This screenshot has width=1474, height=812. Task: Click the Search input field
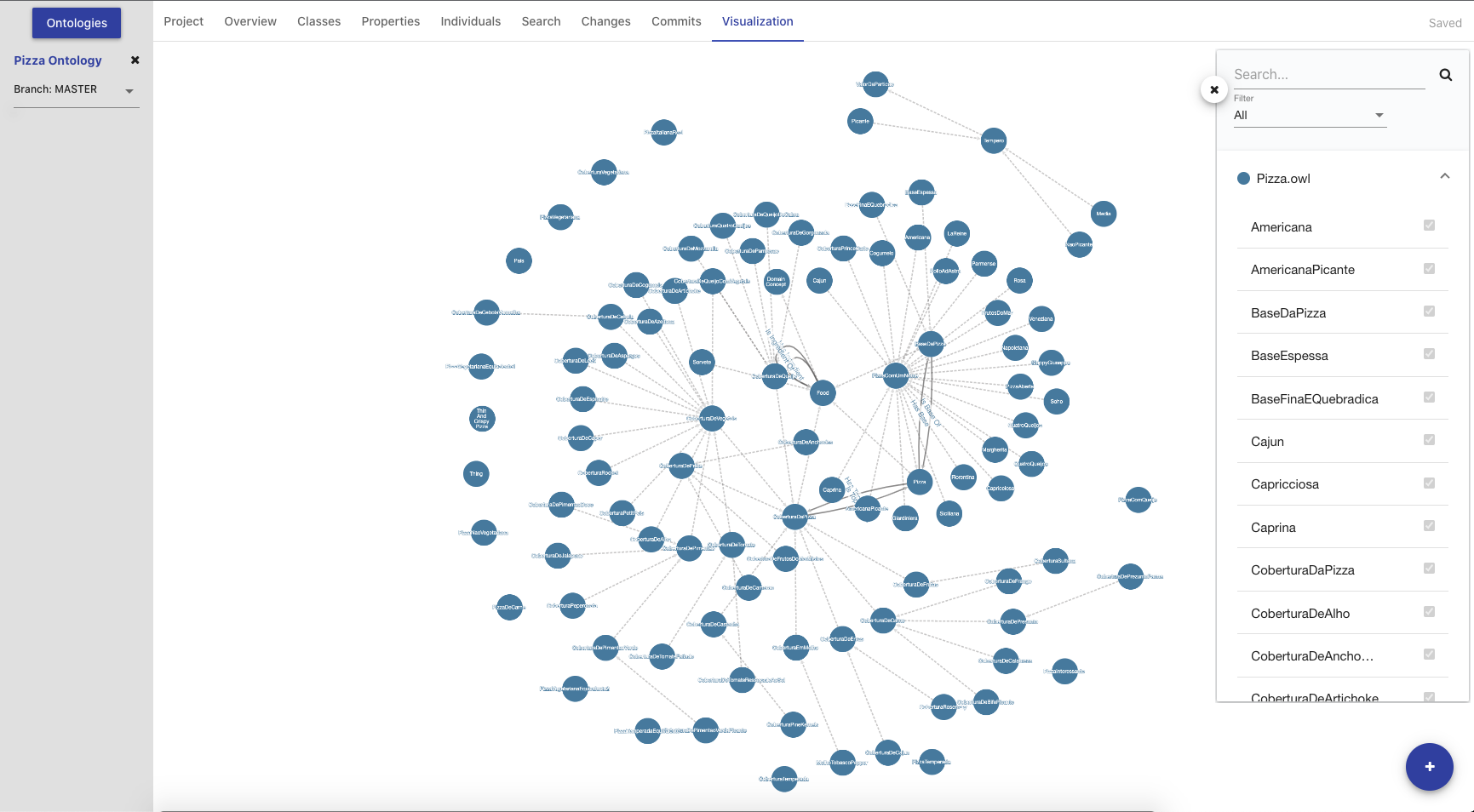click(x=1328, y=75)
